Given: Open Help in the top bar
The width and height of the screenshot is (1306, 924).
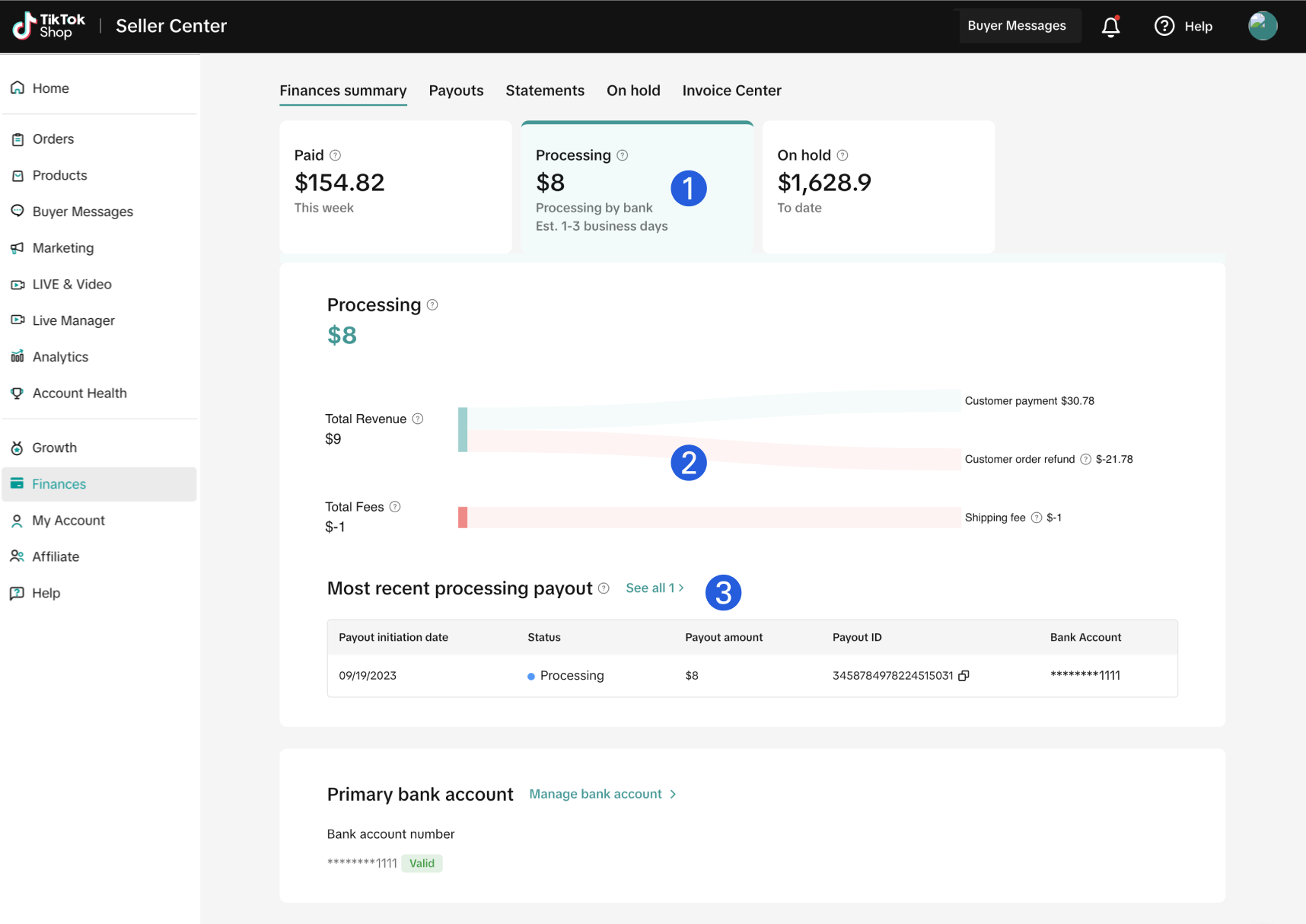Looking at the screenshot, I should click(x=1183, y=27).
